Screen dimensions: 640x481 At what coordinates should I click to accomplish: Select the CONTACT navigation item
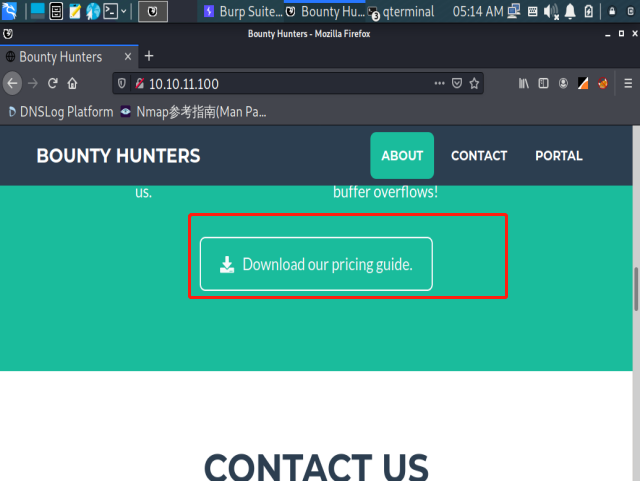click(x=479, y=156)
